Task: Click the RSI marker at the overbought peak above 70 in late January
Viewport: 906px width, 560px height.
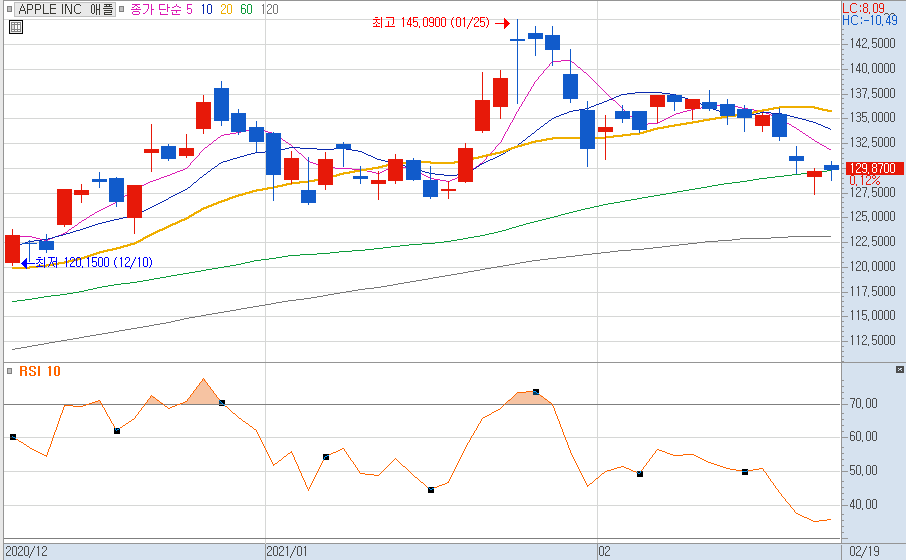Action: [536, 392]
